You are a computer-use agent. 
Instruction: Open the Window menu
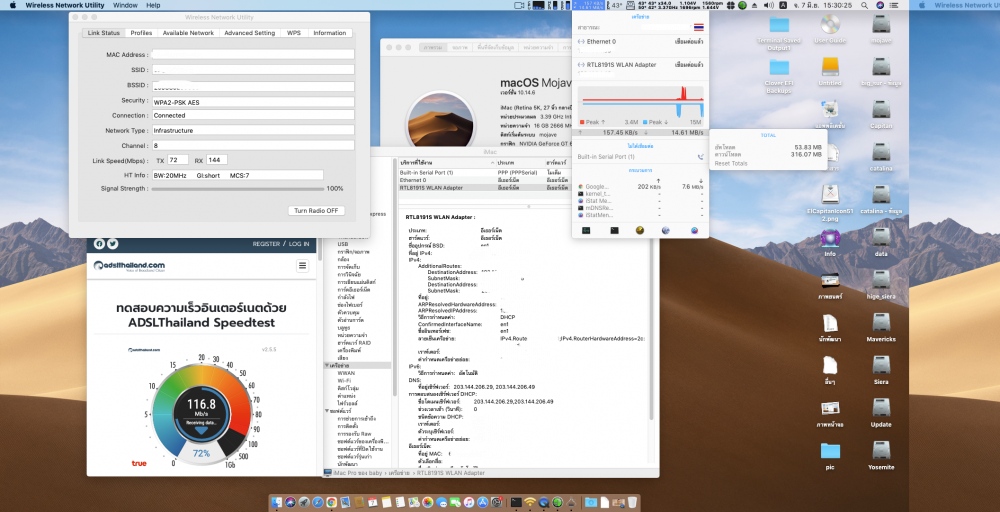tap(125, 5)
